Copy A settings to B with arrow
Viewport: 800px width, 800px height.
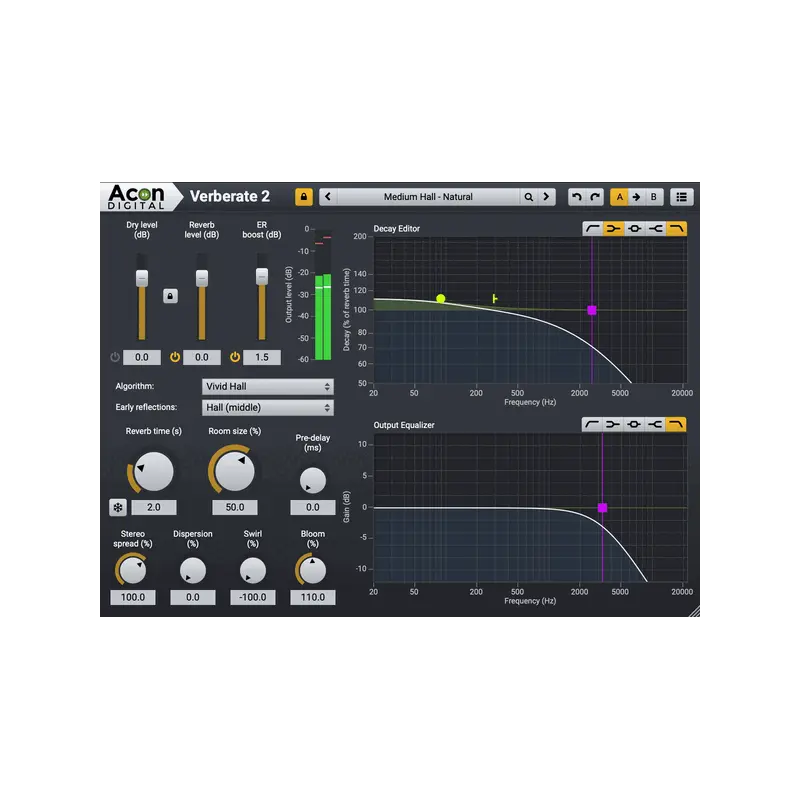tap(637, 197)
